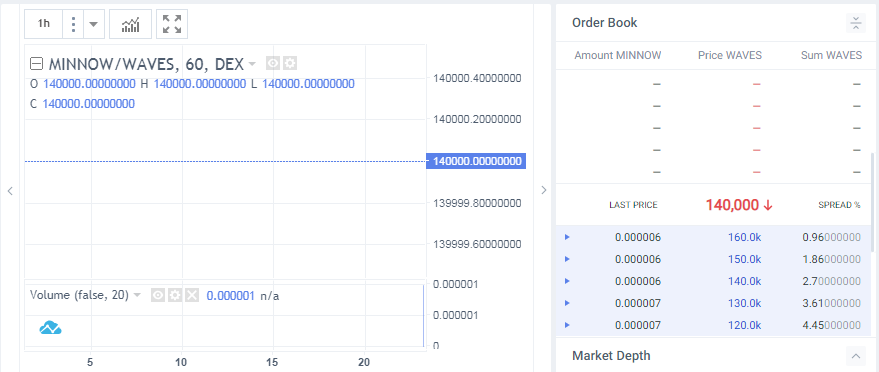Open the MINNOW/WAVES symbol dropdown arrow

click(252, 63)
